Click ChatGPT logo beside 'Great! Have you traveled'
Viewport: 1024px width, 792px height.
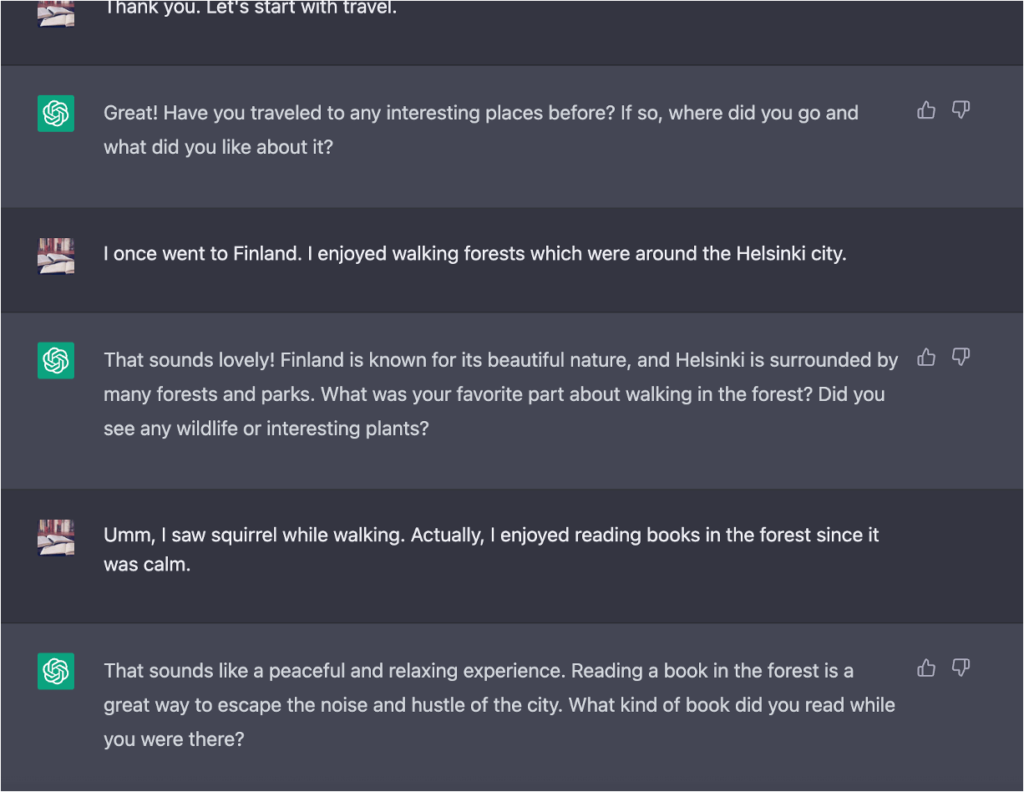point(56,113)
